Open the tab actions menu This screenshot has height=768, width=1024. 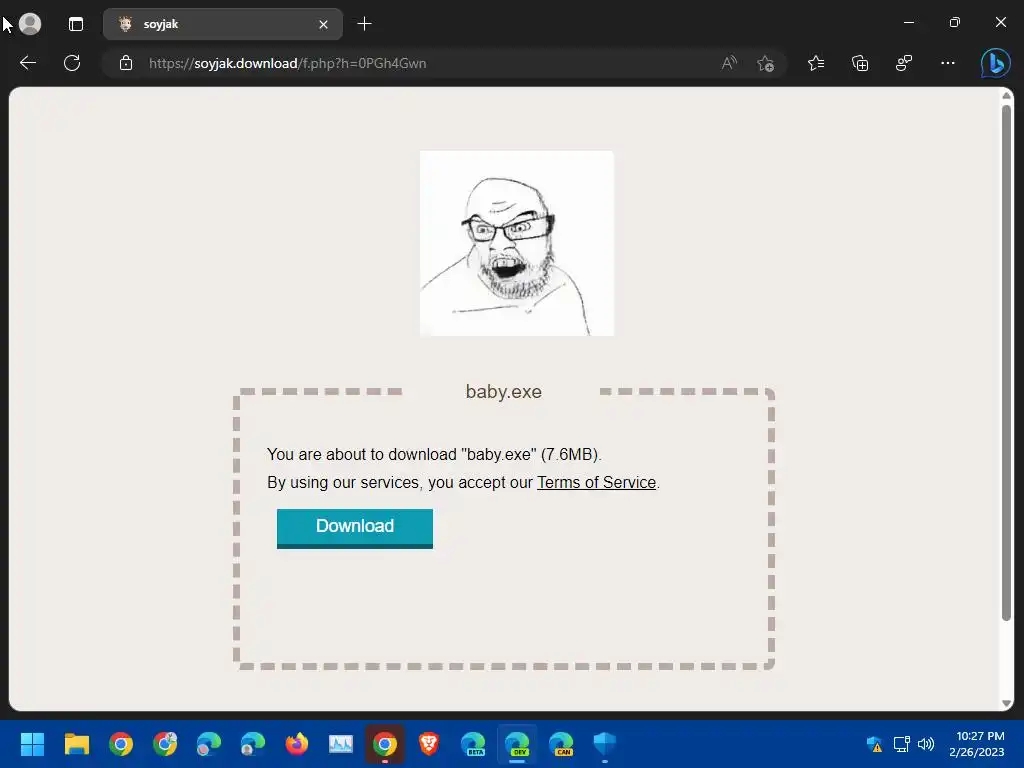tap(76, 24)
